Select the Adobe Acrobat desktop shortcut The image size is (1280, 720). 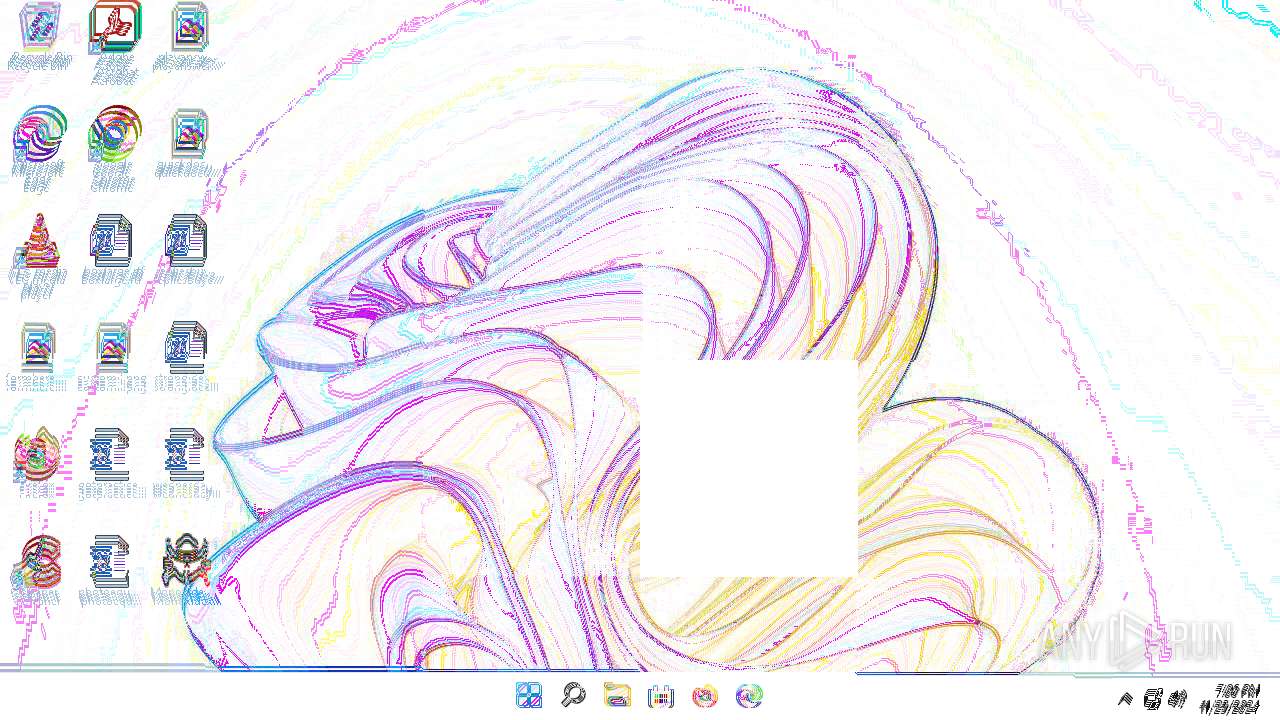[x=114, y=40]
